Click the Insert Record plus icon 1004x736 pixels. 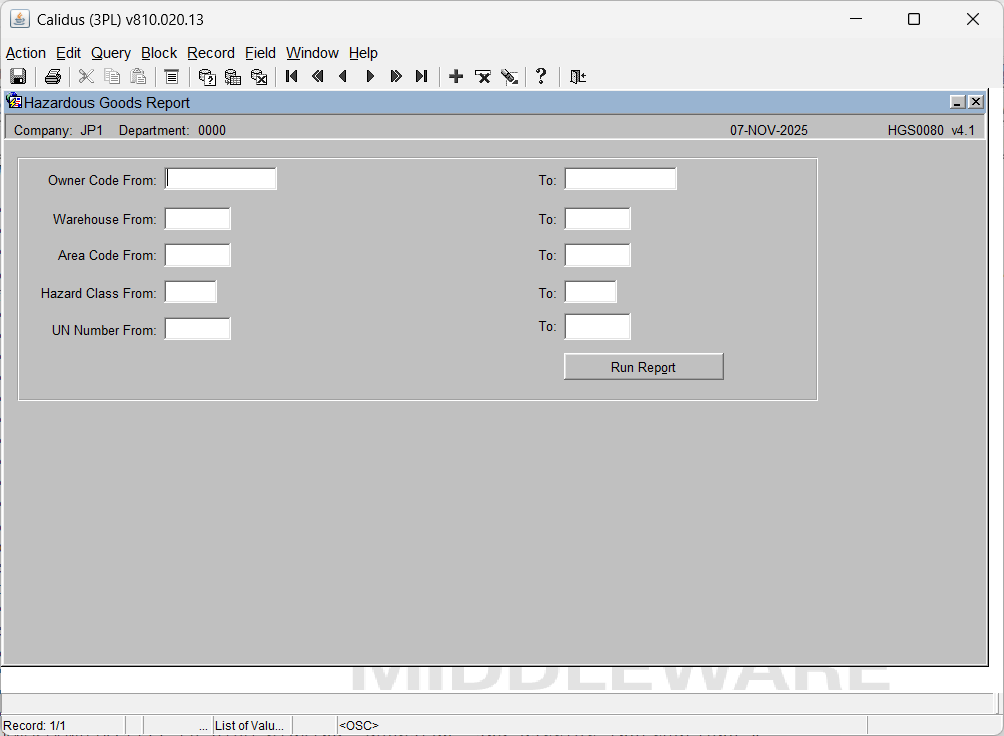(x=456, y=77)
